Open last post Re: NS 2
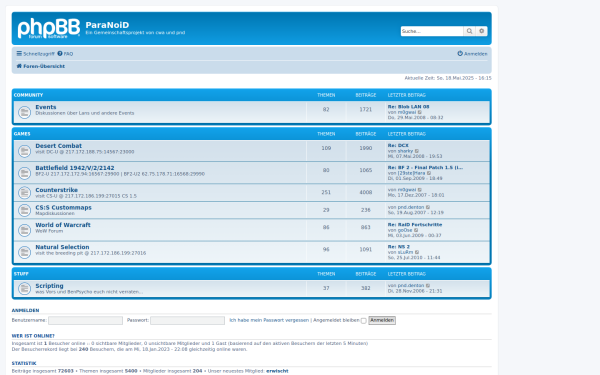The height and width of the screenshot is (375, 600). 399,247
